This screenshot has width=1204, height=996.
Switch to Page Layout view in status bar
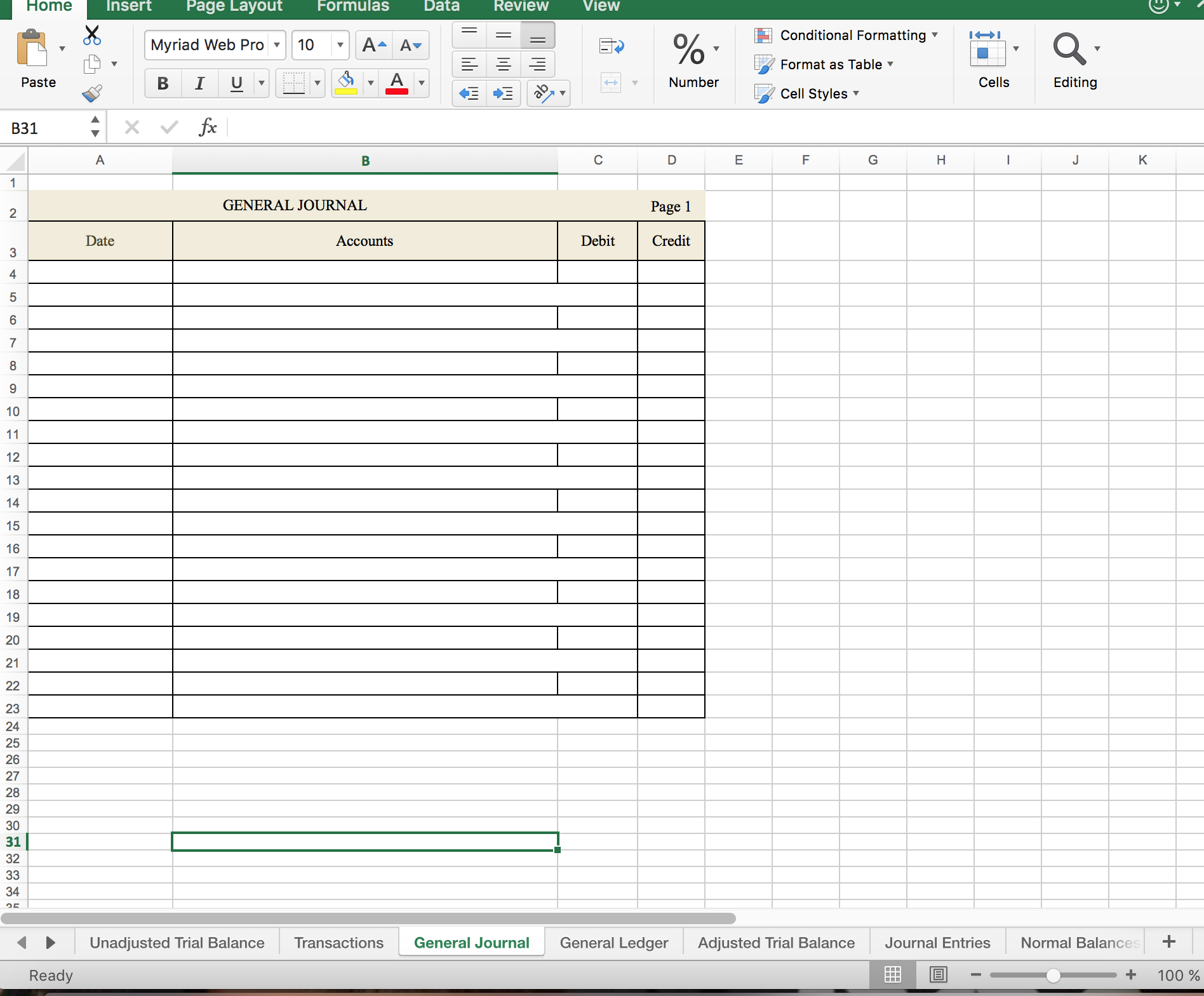[x=938, y=974]
